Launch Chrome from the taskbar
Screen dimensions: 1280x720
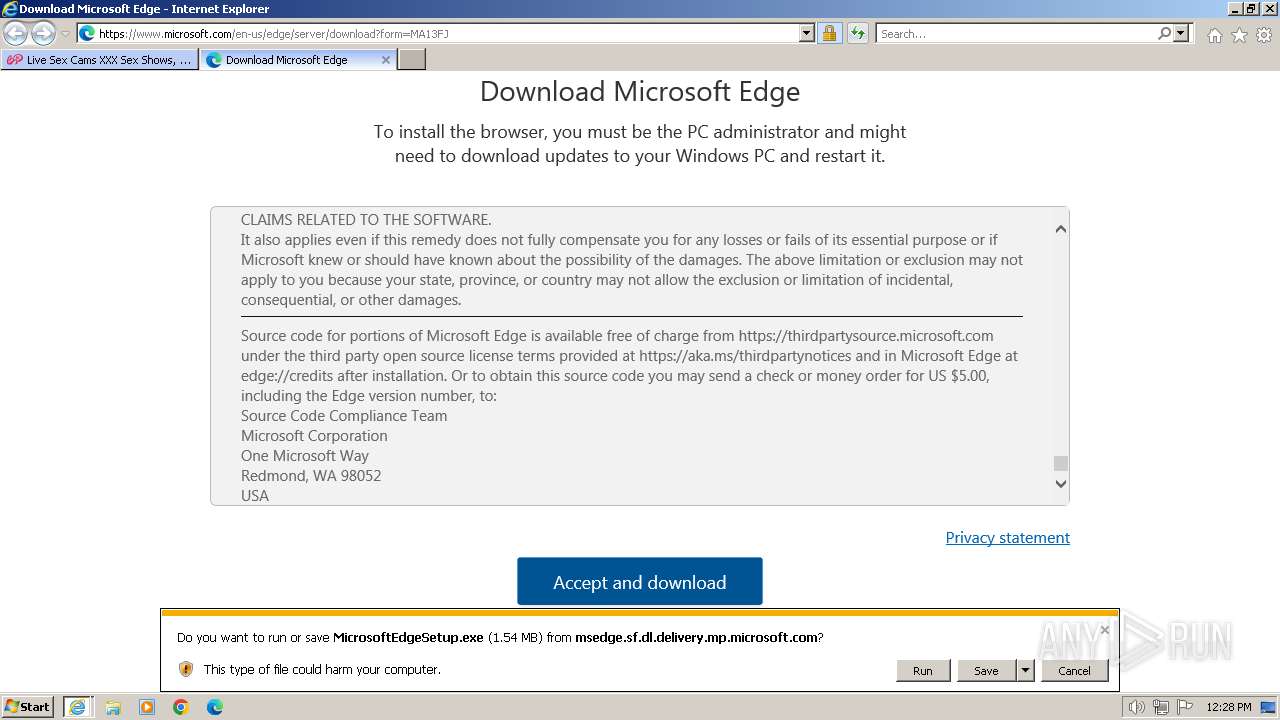[181, 707]
